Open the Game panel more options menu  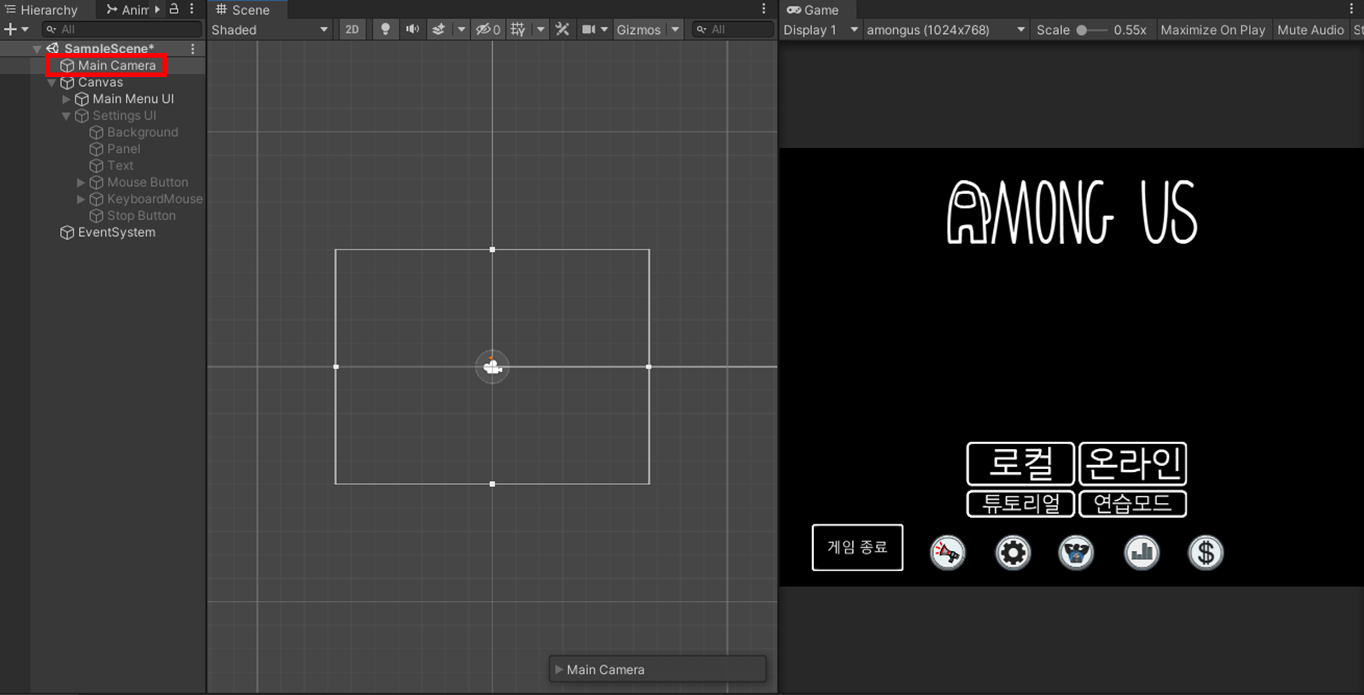[x=1352, y=9]
